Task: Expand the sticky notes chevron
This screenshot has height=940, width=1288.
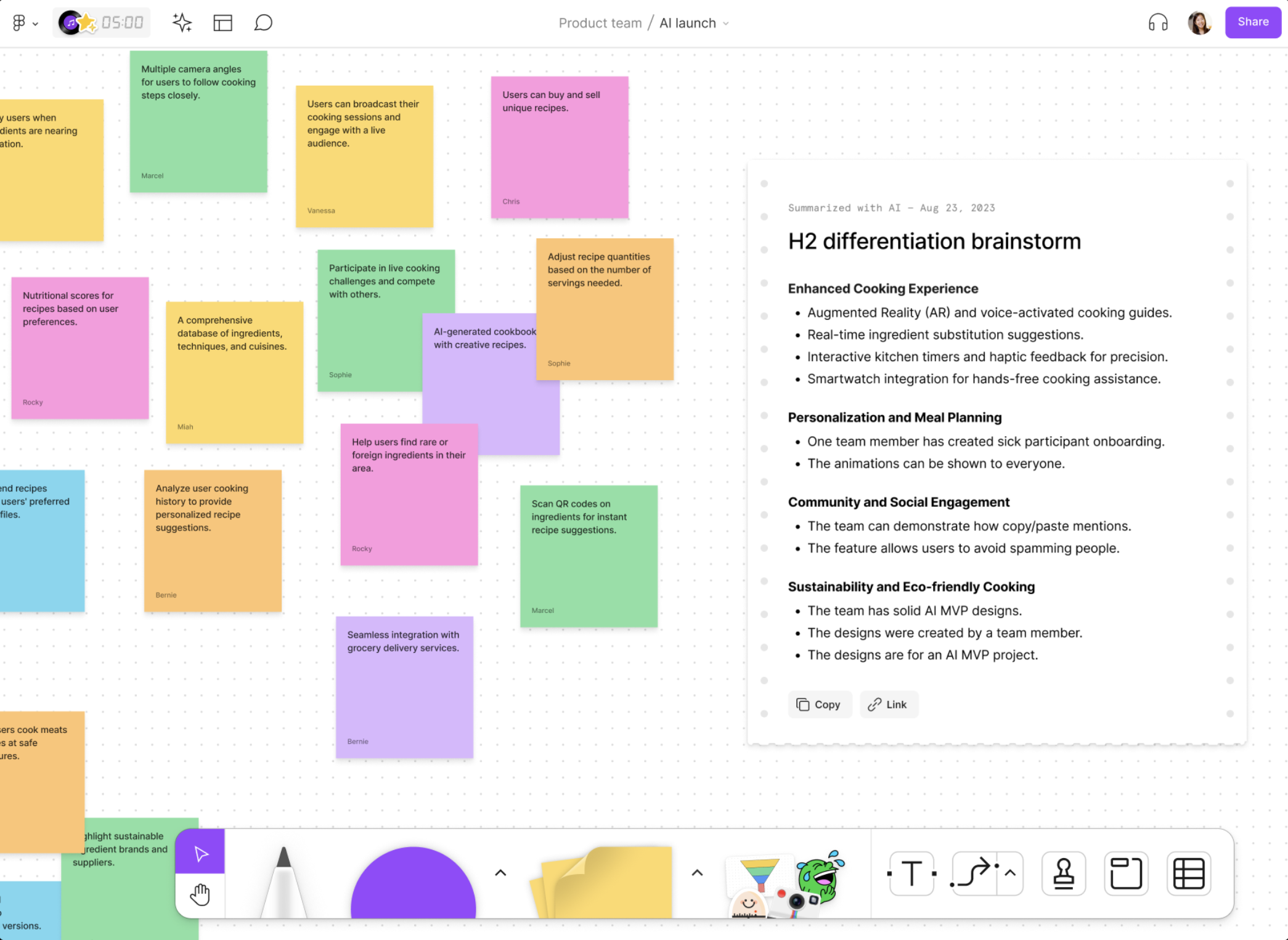Action: [x=697, y=873]
